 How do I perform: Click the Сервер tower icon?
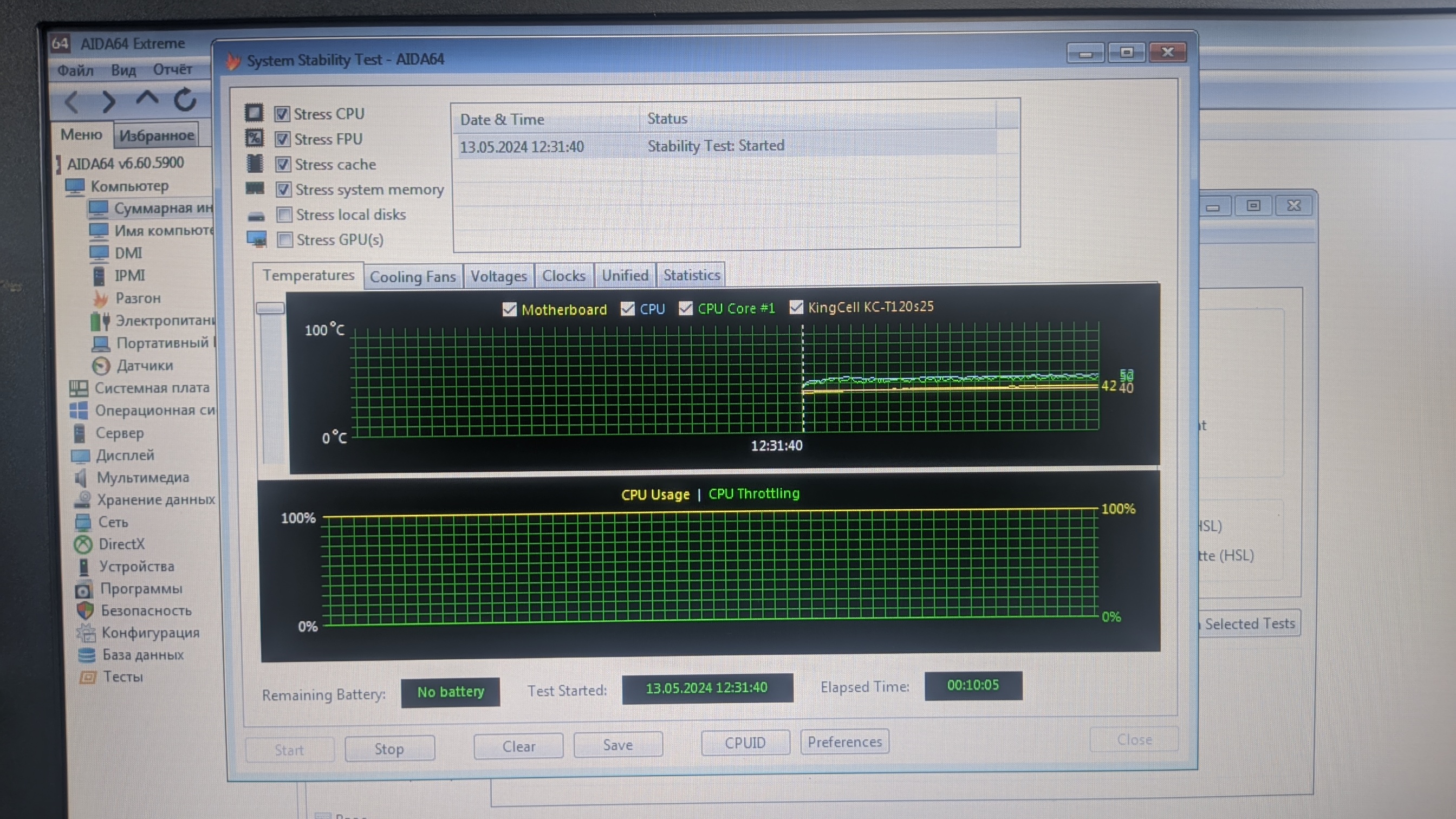point(79,433)
